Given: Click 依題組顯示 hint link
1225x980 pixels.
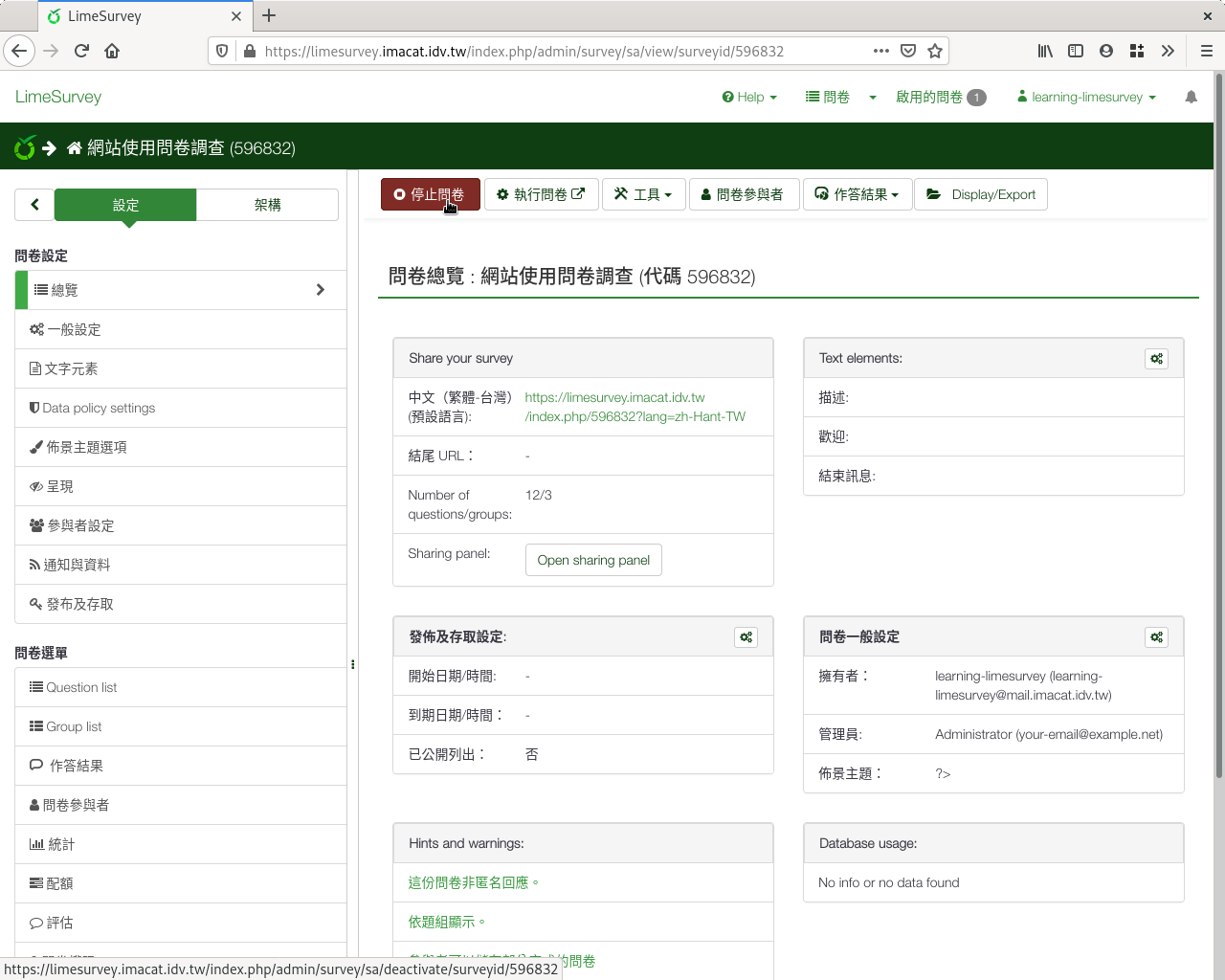Looking at the screenshot, I should click(x=447, y=922).
